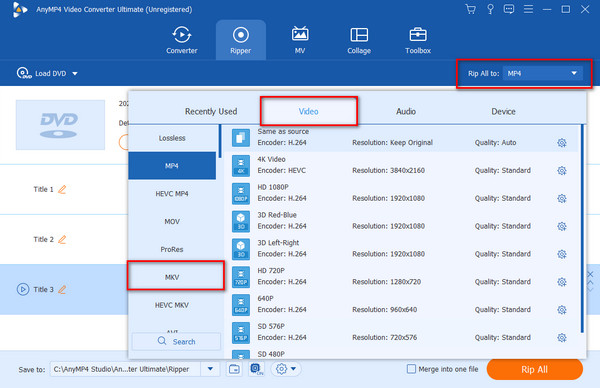Remove Title 3 with X icon
This screenshot has height=388, width=600.
pyautogui.click(x=590, y=274)
